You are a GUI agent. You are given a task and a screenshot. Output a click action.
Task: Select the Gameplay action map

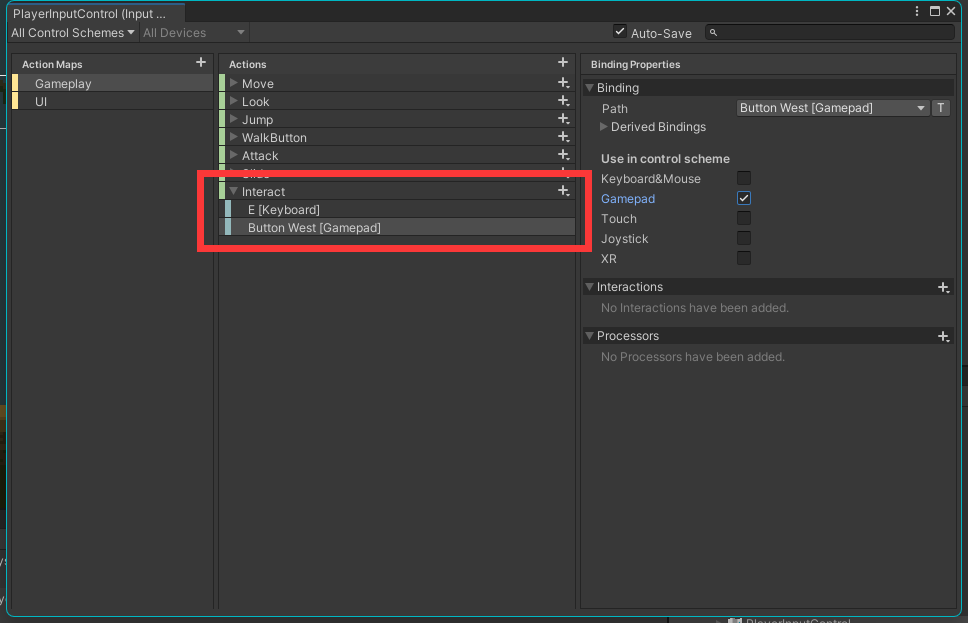tap(113, 83)
